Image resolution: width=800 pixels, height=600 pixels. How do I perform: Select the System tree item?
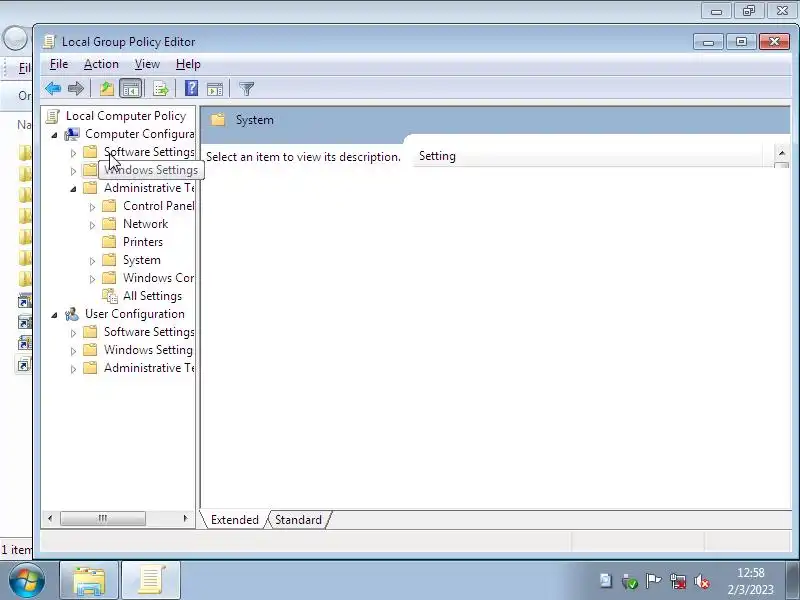point(141,260)
